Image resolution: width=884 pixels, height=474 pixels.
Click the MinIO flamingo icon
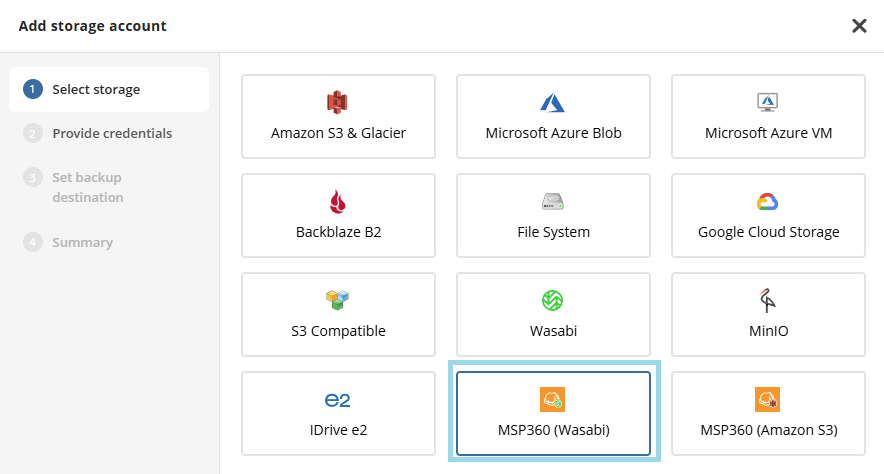768,300
